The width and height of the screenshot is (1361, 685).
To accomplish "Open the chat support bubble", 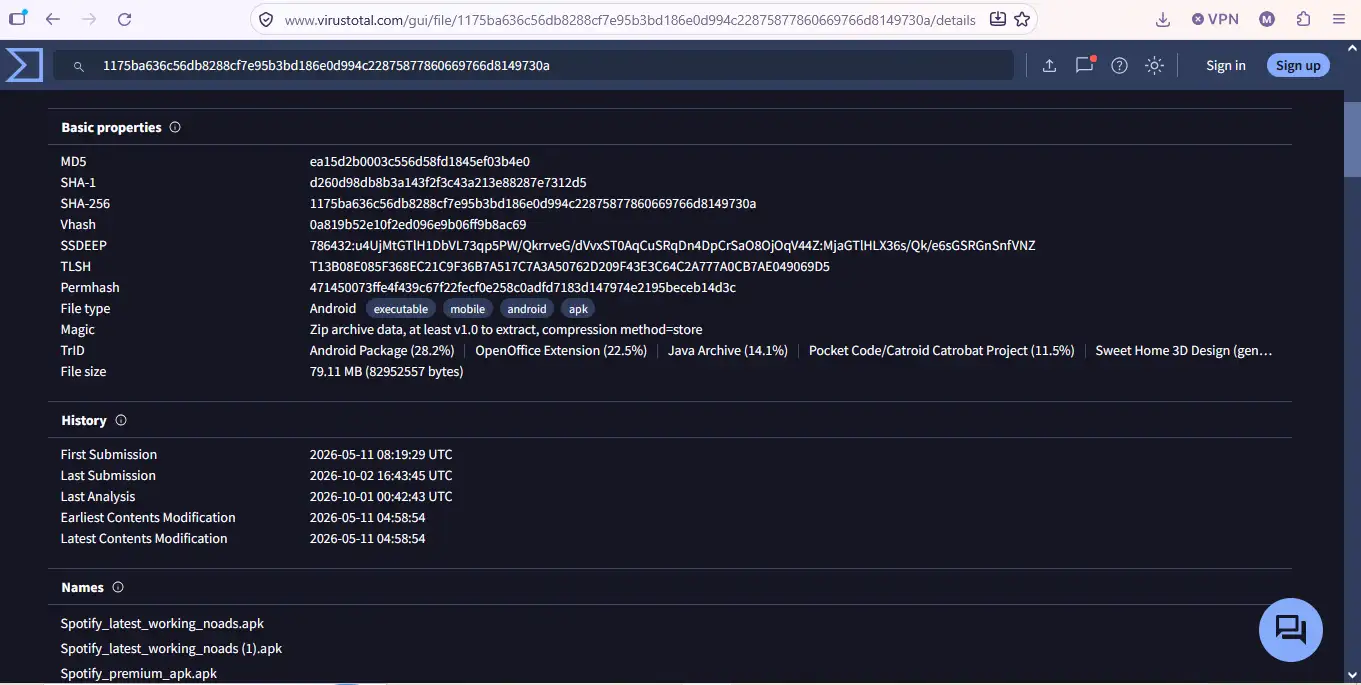I will 1290,629.
